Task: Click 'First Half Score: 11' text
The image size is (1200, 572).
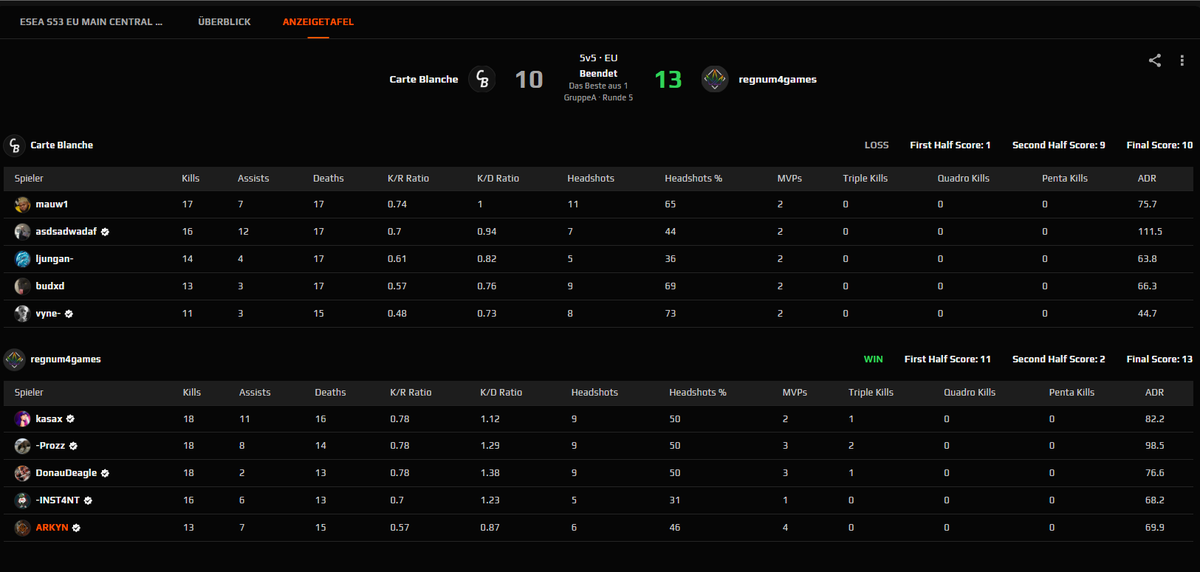Action: (x=948, y=359)
